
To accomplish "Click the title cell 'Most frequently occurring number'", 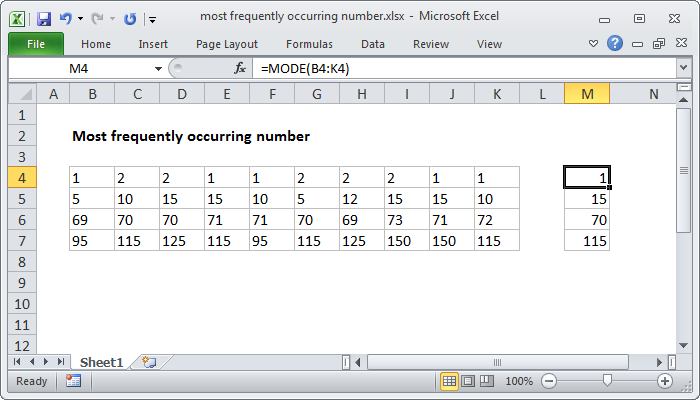I will (191, 136).
